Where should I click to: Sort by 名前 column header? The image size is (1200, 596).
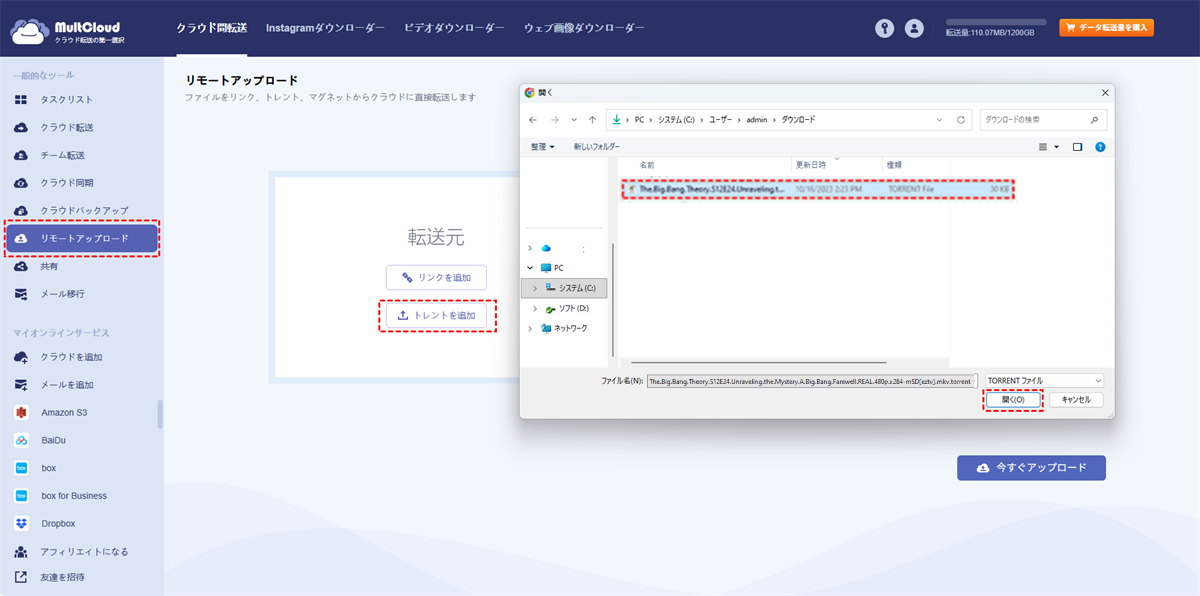click(648, 164)
